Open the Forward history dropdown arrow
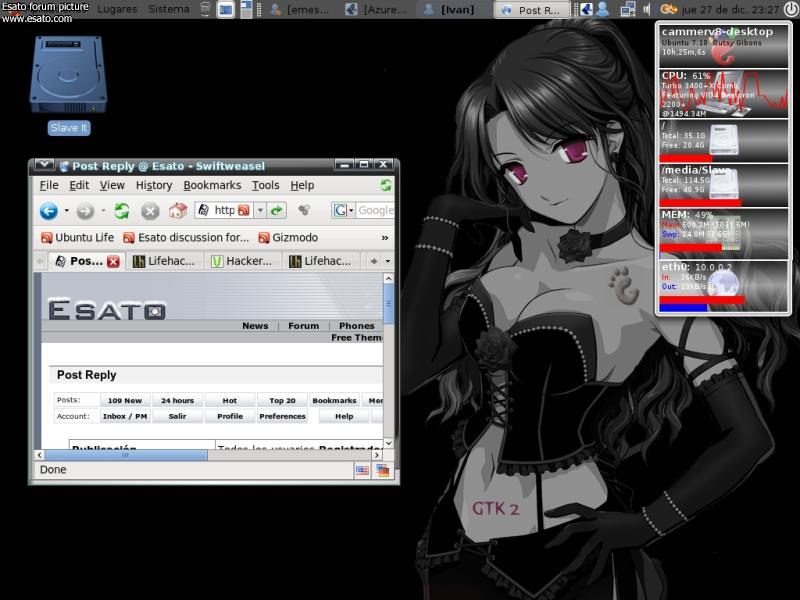The width and height of the screenshot is (800, 600). click(103, 210)
